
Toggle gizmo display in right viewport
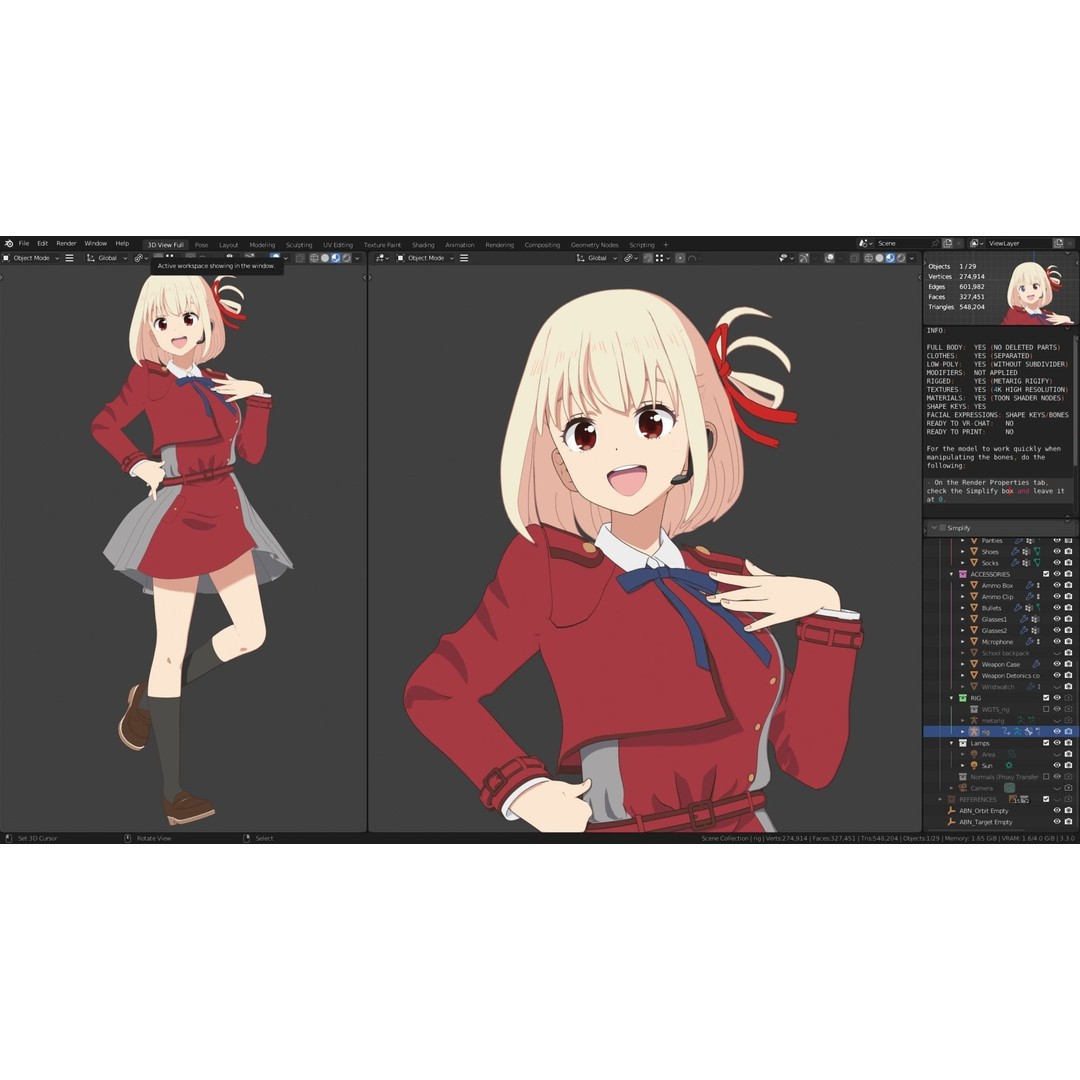[804, 258]
